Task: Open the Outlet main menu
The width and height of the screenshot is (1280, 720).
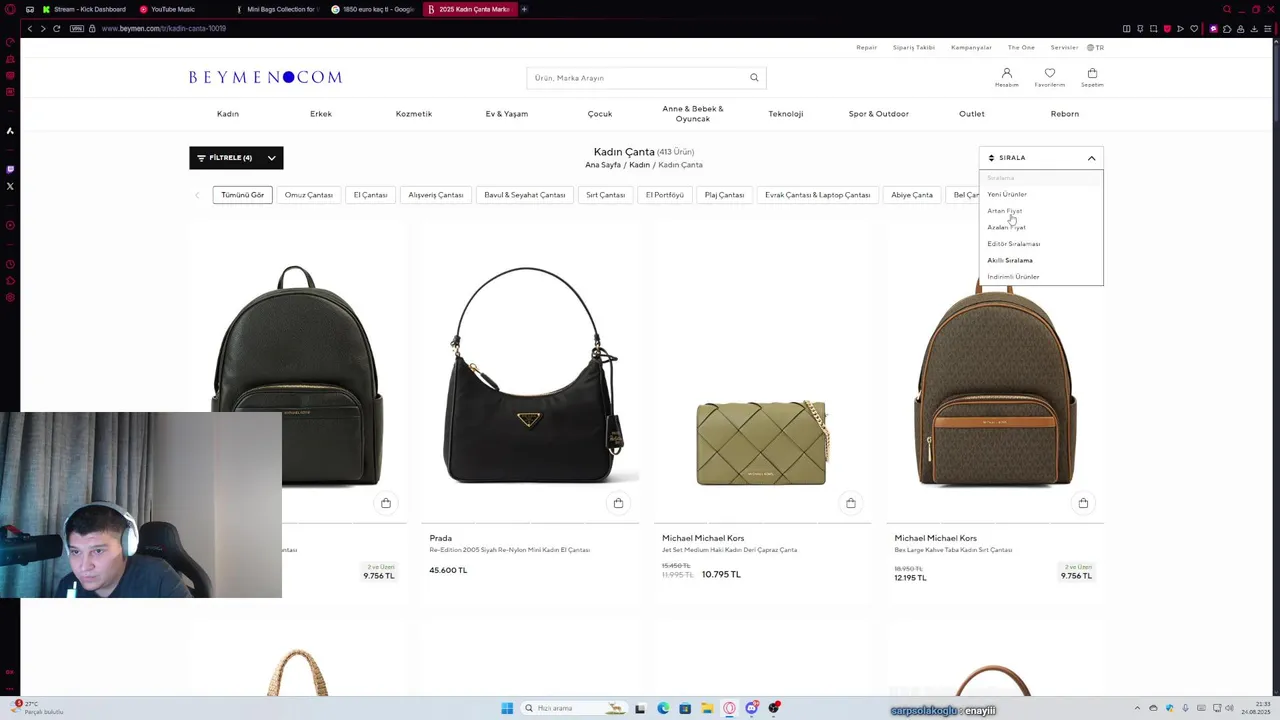Action: click(x=972, y=114)
